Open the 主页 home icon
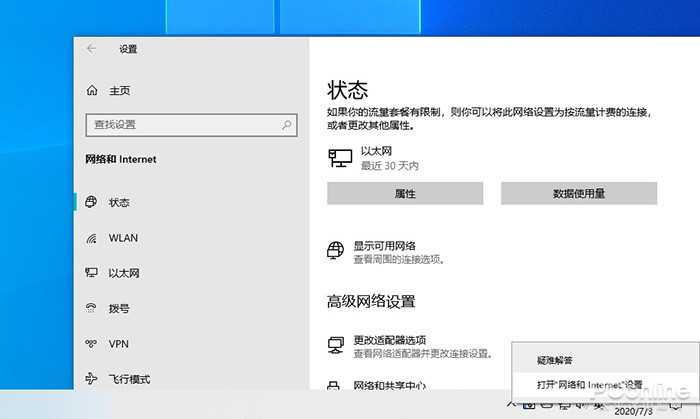700x419 pixels. [92, 91]
